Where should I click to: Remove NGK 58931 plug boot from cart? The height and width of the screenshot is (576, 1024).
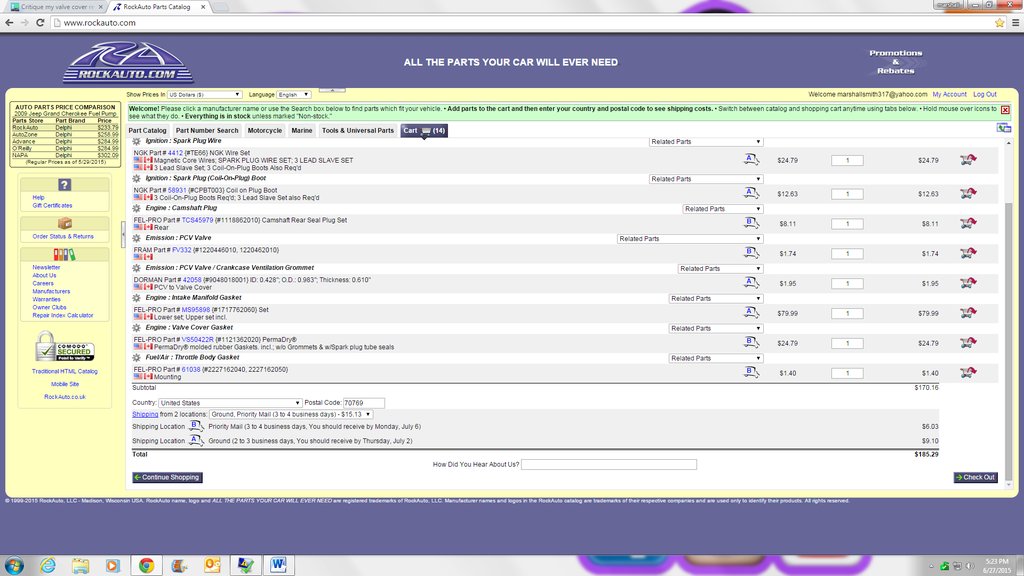(x=968, y=193)
